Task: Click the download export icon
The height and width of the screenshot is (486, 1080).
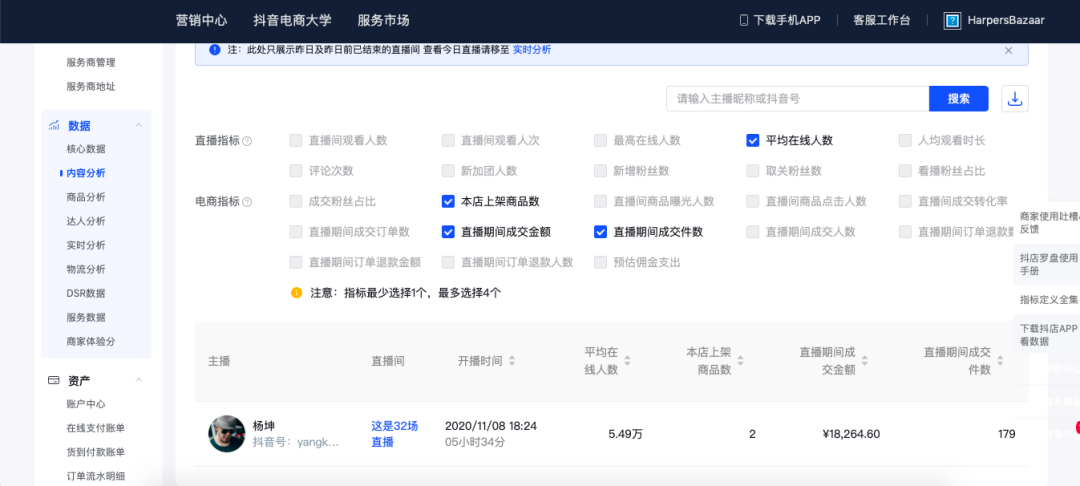Action: click(x=1015, y=99)
